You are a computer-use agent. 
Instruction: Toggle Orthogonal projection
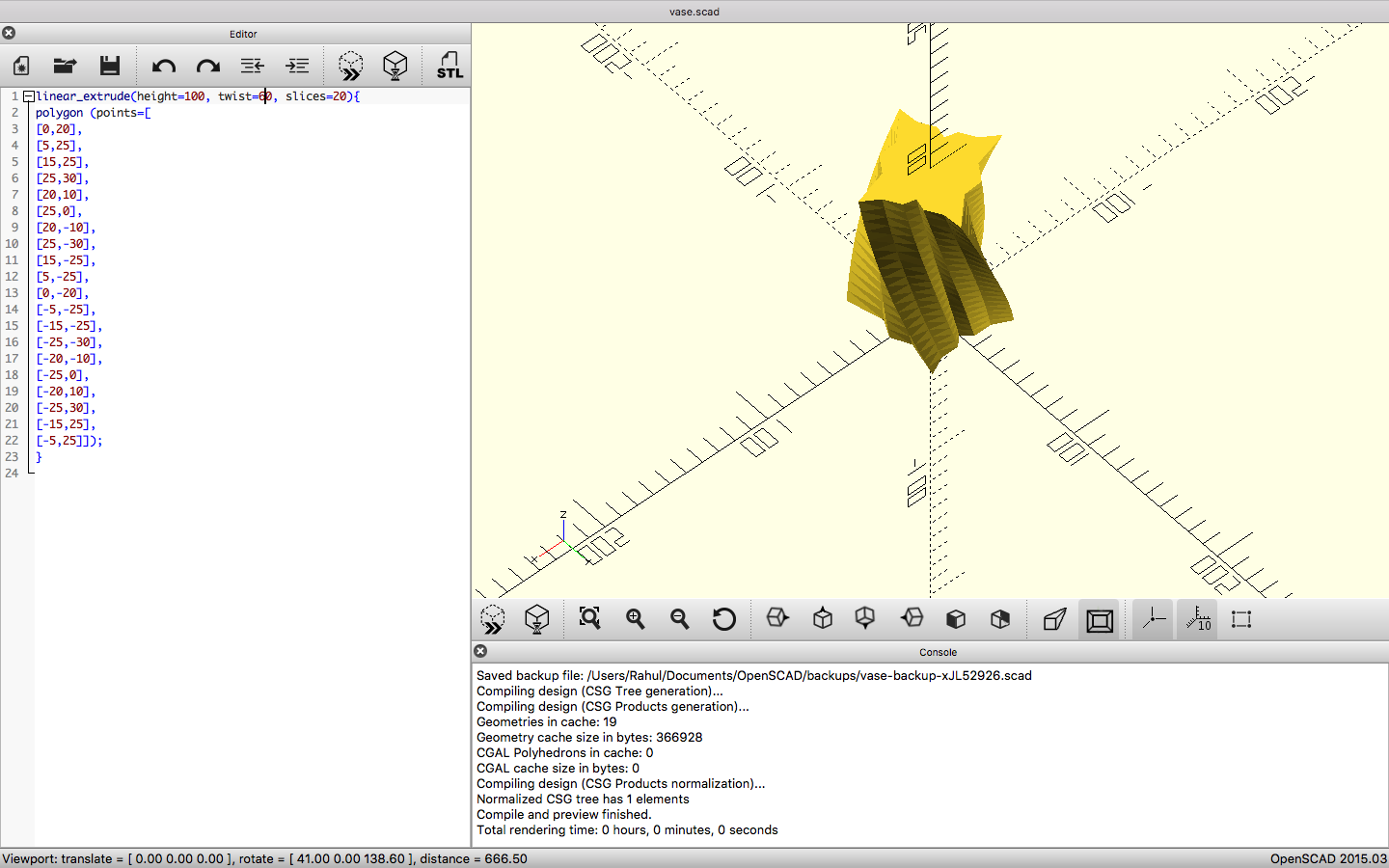click(1100, 620)
